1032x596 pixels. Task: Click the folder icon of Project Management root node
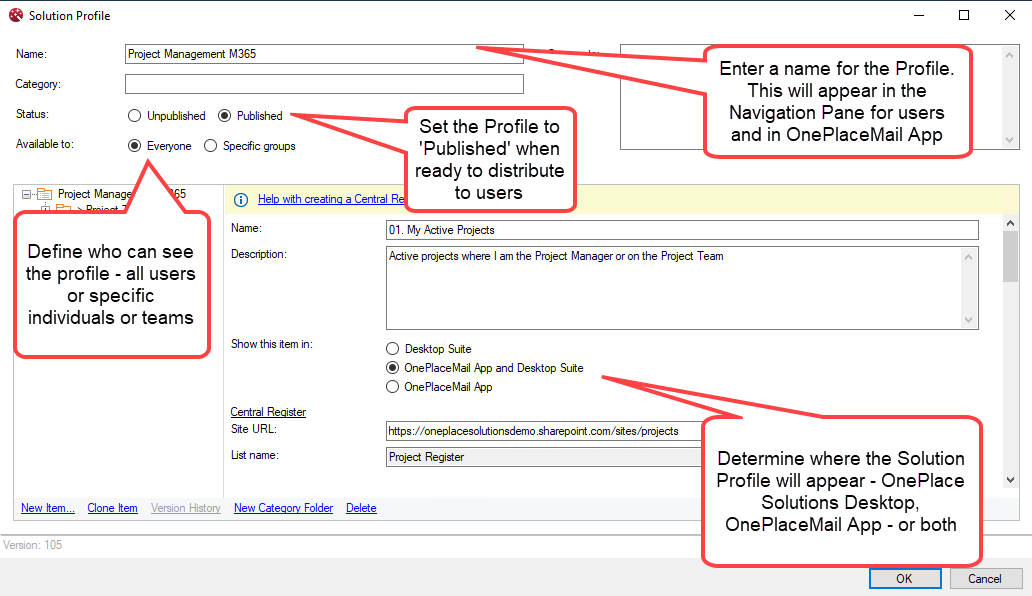click(45, 194)
